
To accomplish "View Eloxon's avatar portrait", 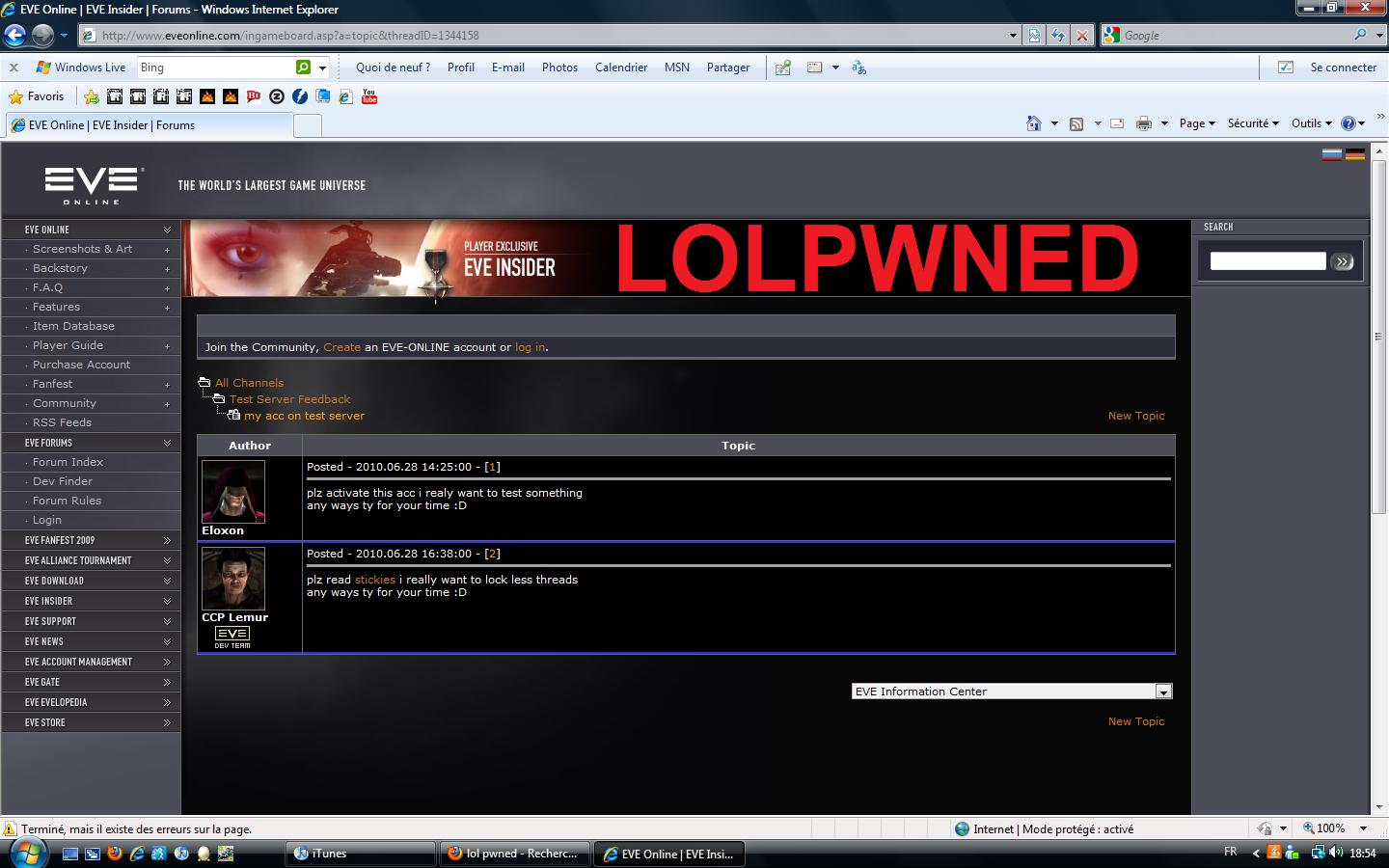I will tap(233, 492).
